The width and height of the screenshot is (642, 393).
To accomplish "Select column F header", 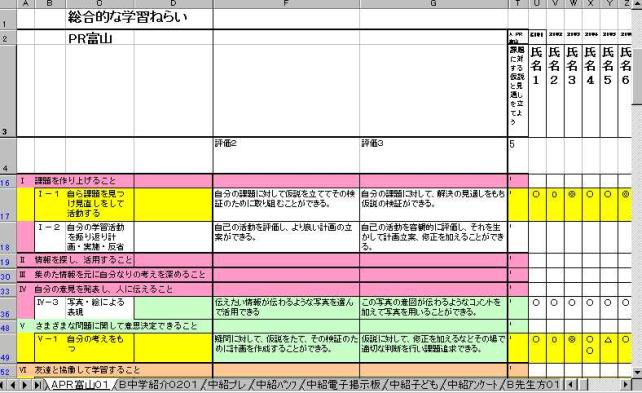I will (286, 4).
